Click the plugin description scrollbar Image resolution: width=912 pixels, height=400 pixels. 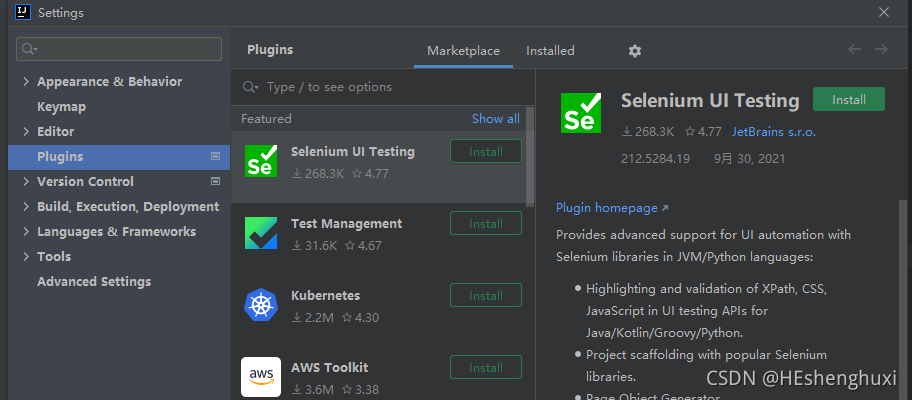coord(903,299)
